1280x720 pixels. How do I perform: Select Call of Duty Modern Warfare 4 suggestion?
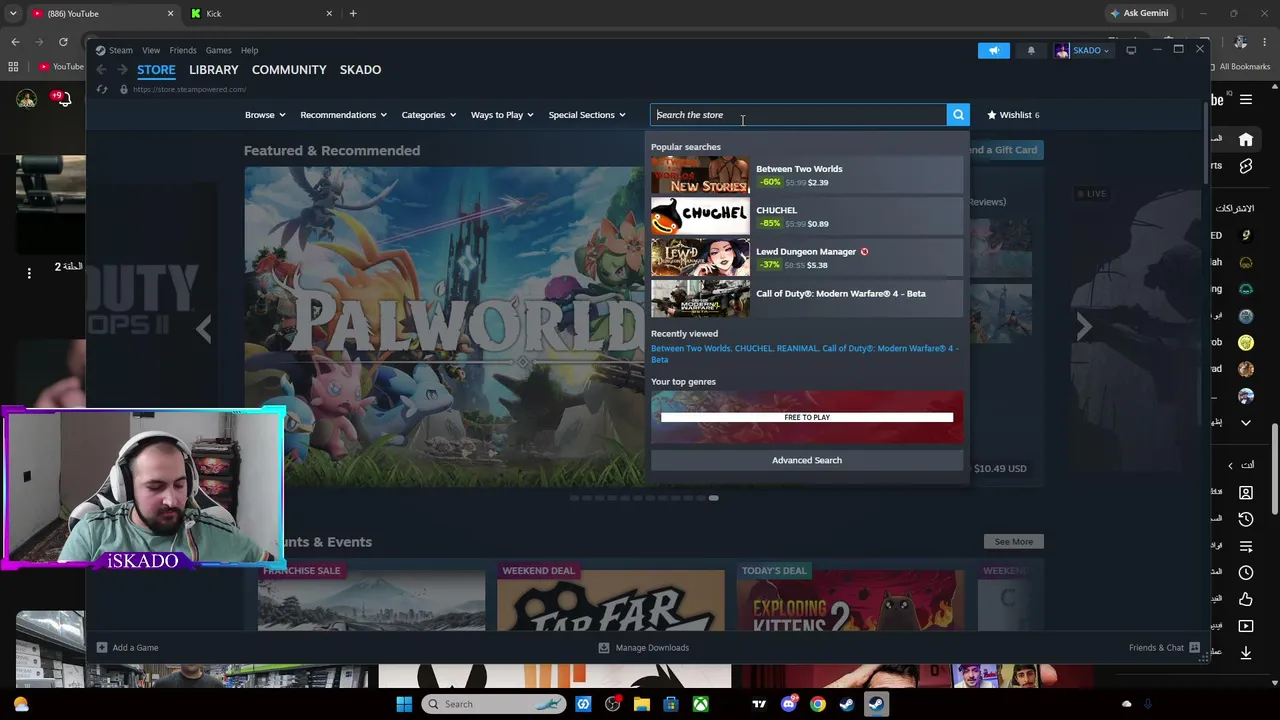tap(807, 299)
